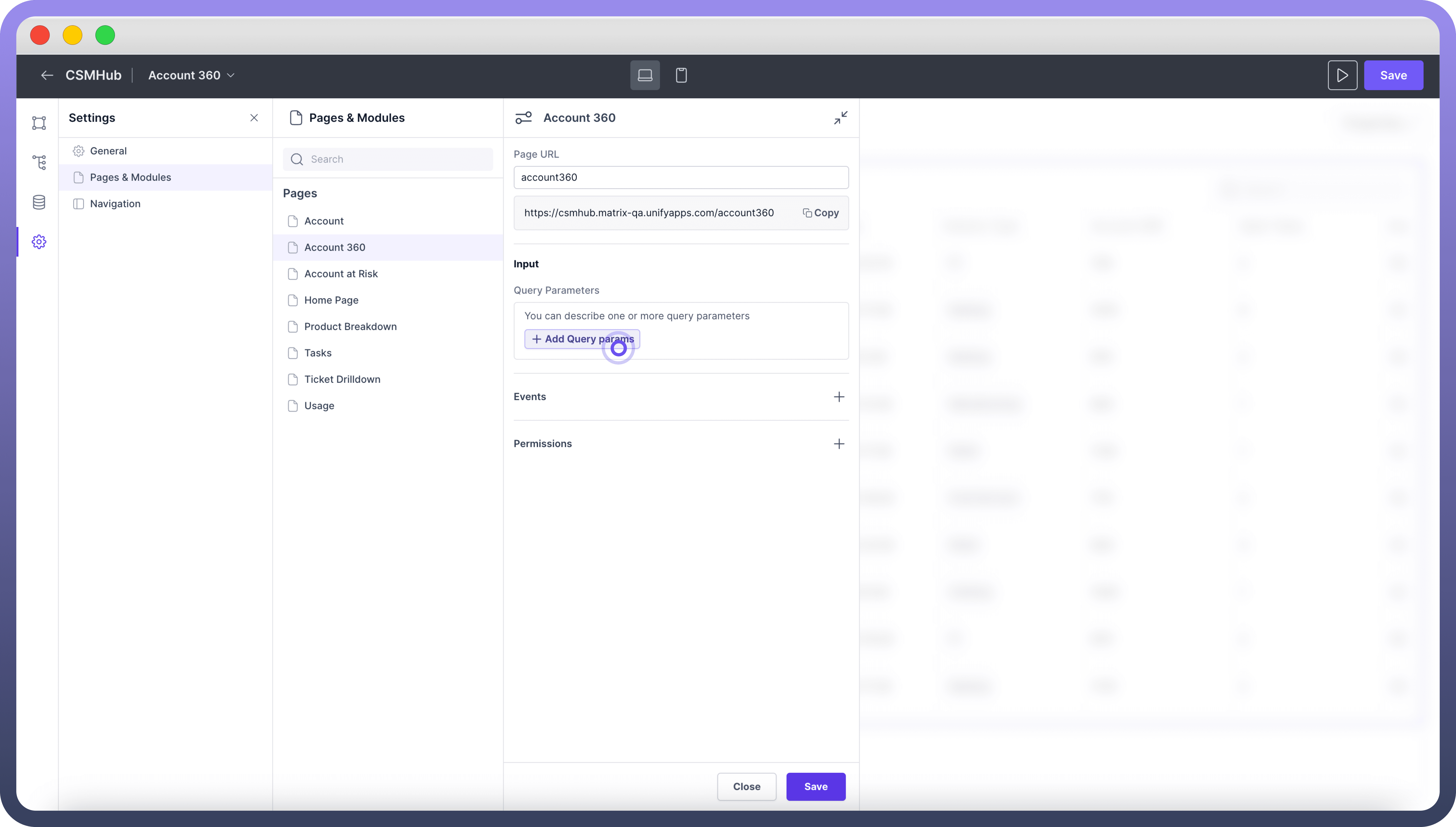Switch to desktop laptop preview

click(645, 75)
